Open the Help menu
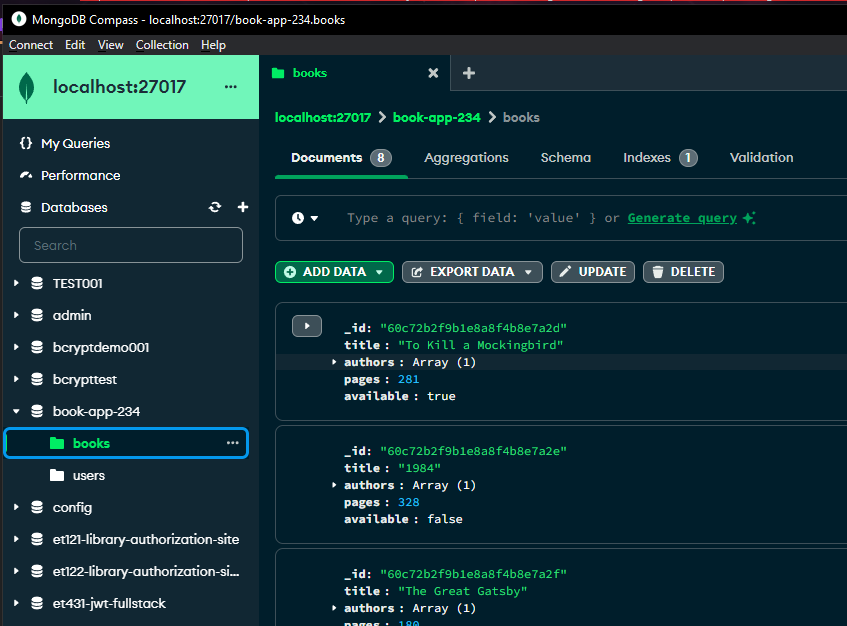This screenshot has height=626, width=847. [x=213, y=45]
